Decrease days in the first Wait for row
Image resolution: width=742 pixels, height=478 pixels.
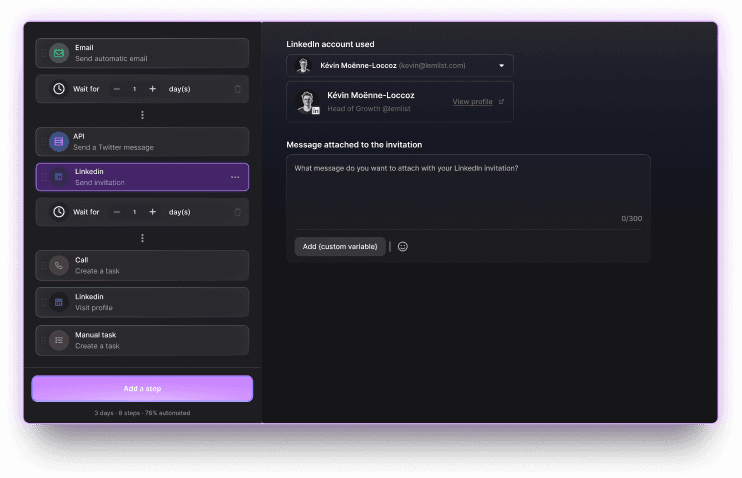[x=116, y=89]
